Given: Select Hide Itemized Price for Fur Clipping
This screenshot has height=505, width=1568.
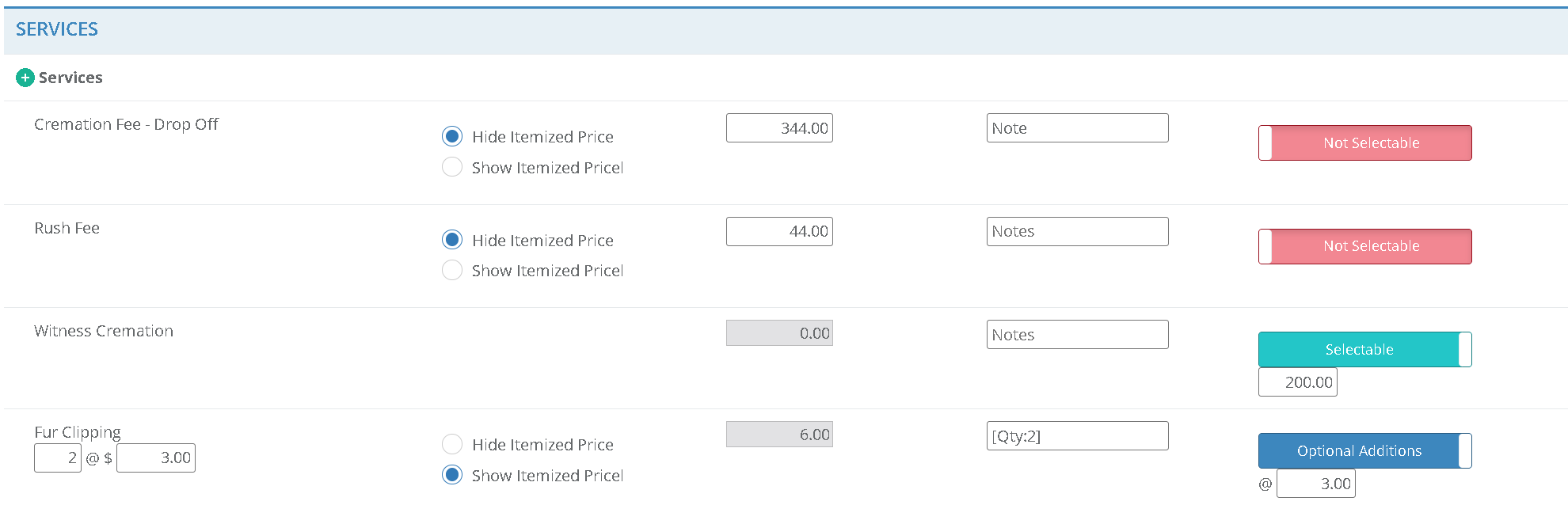Looking at the screenshot, I should point(452,444).
